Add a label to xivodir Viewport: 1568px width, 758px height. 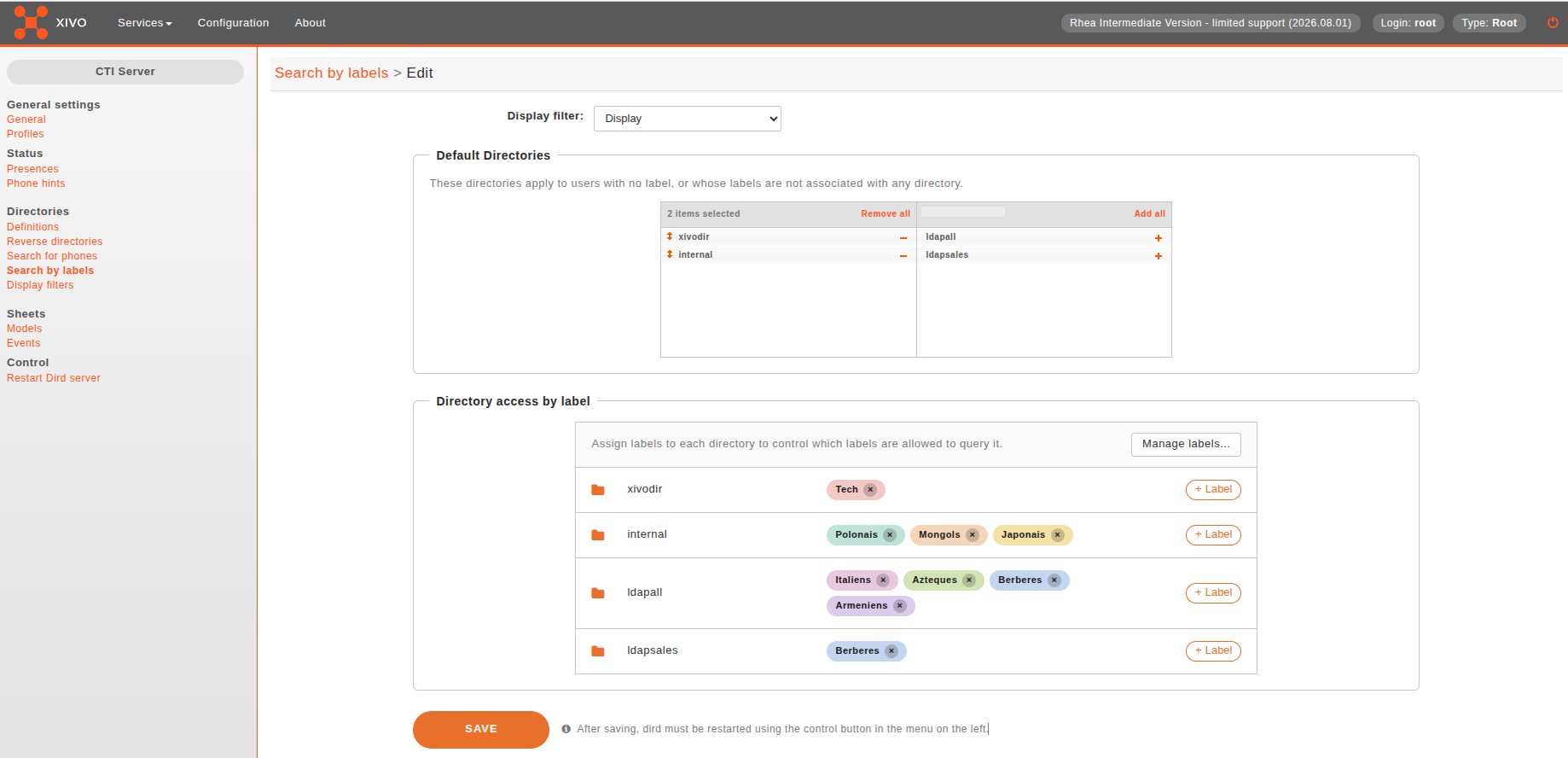pyautogui.click(x=1213, y=490)
